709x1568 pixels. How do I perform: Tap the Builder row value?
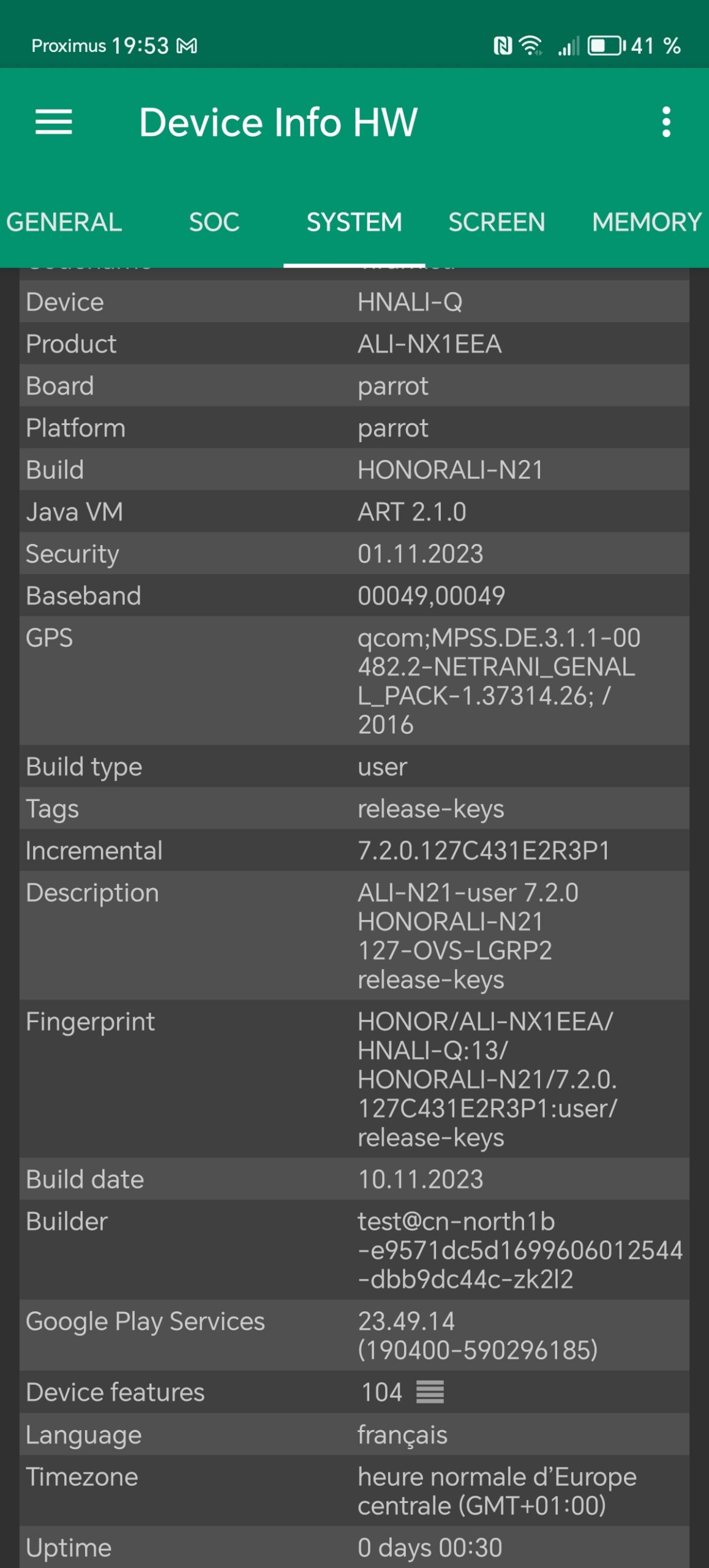(519, 1250)
